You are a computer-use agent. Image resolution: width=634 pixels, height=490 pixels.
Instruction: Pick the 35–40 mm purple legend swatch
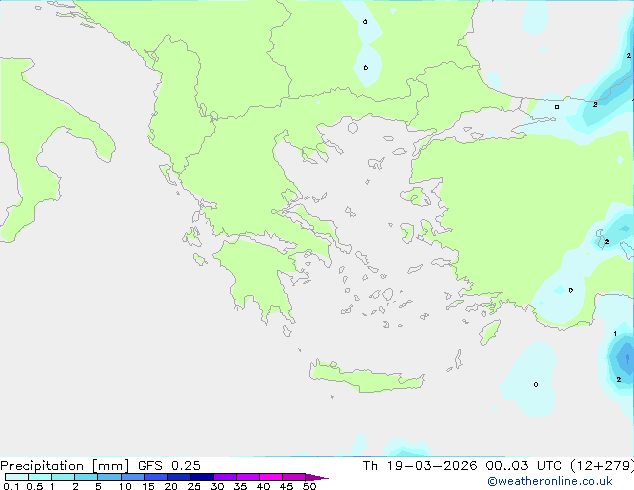(x=248, y=477)
